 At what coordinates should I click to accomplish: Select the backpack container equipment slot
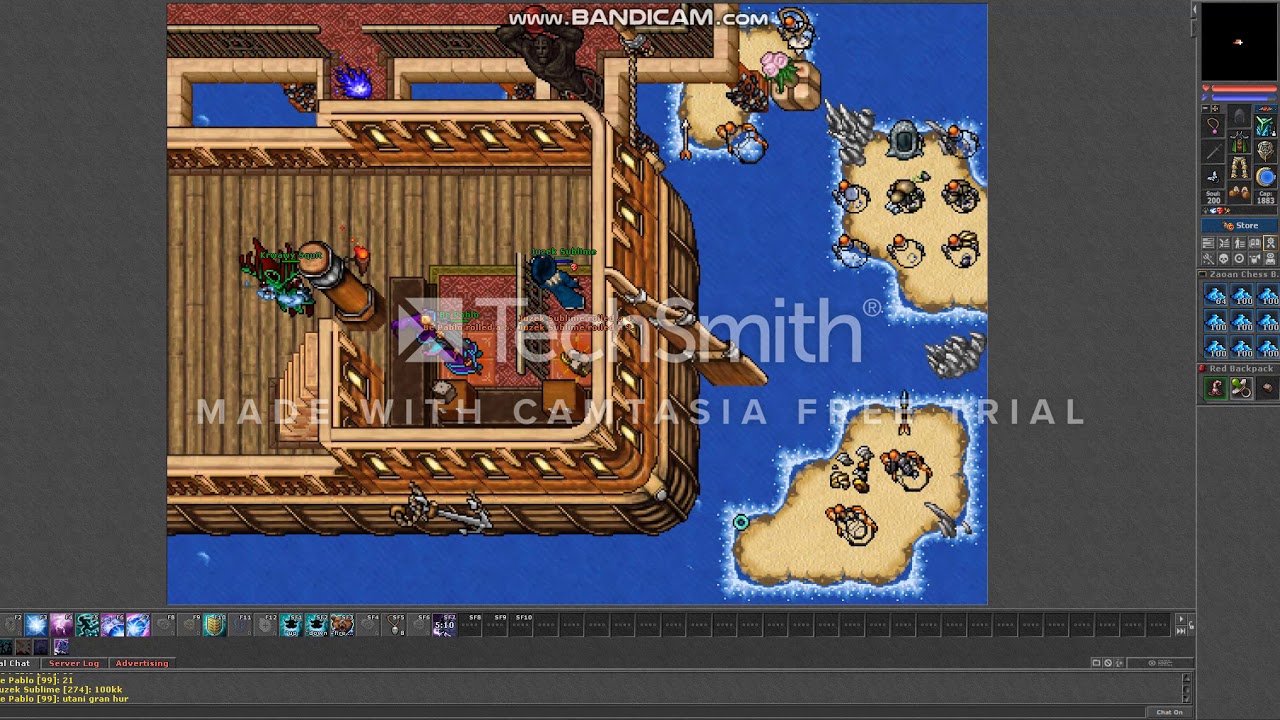point(1265,126)
